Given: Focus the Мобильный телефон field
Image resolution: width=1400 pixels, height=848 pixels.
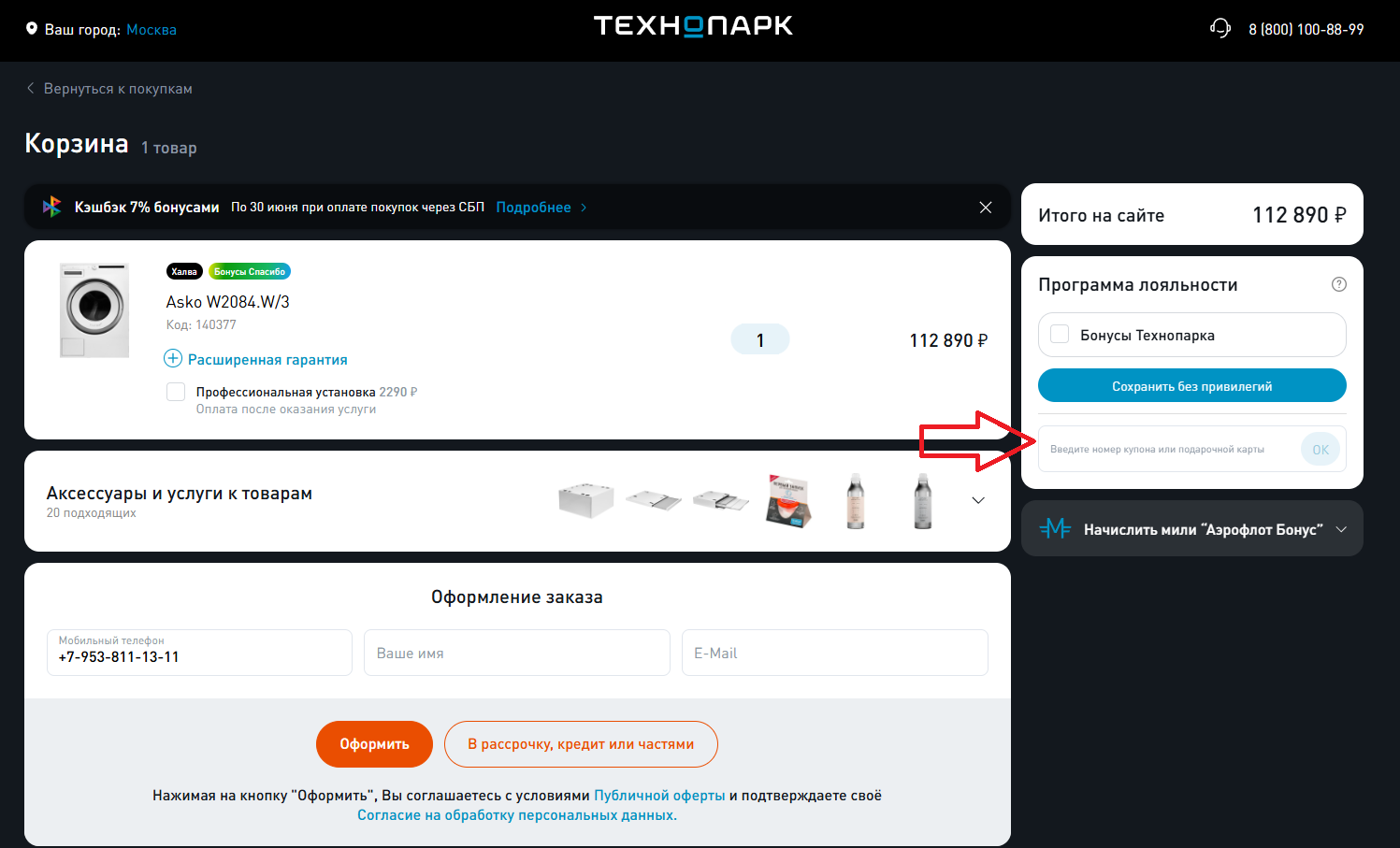Looking at the screenshot, I should pos(199,653).
